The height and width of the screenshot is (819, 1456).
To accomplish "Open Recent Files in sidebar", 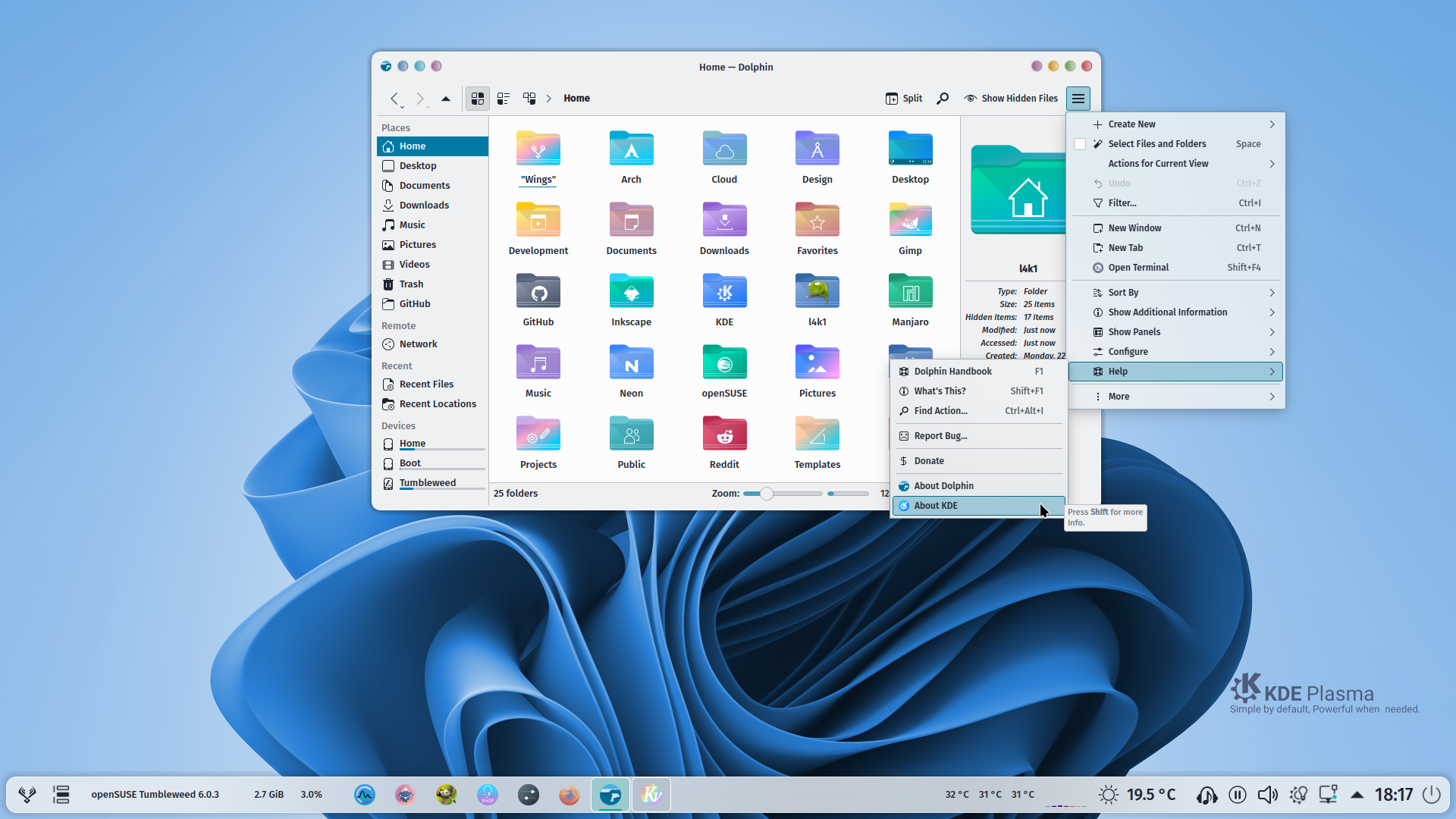I will 432,384.
